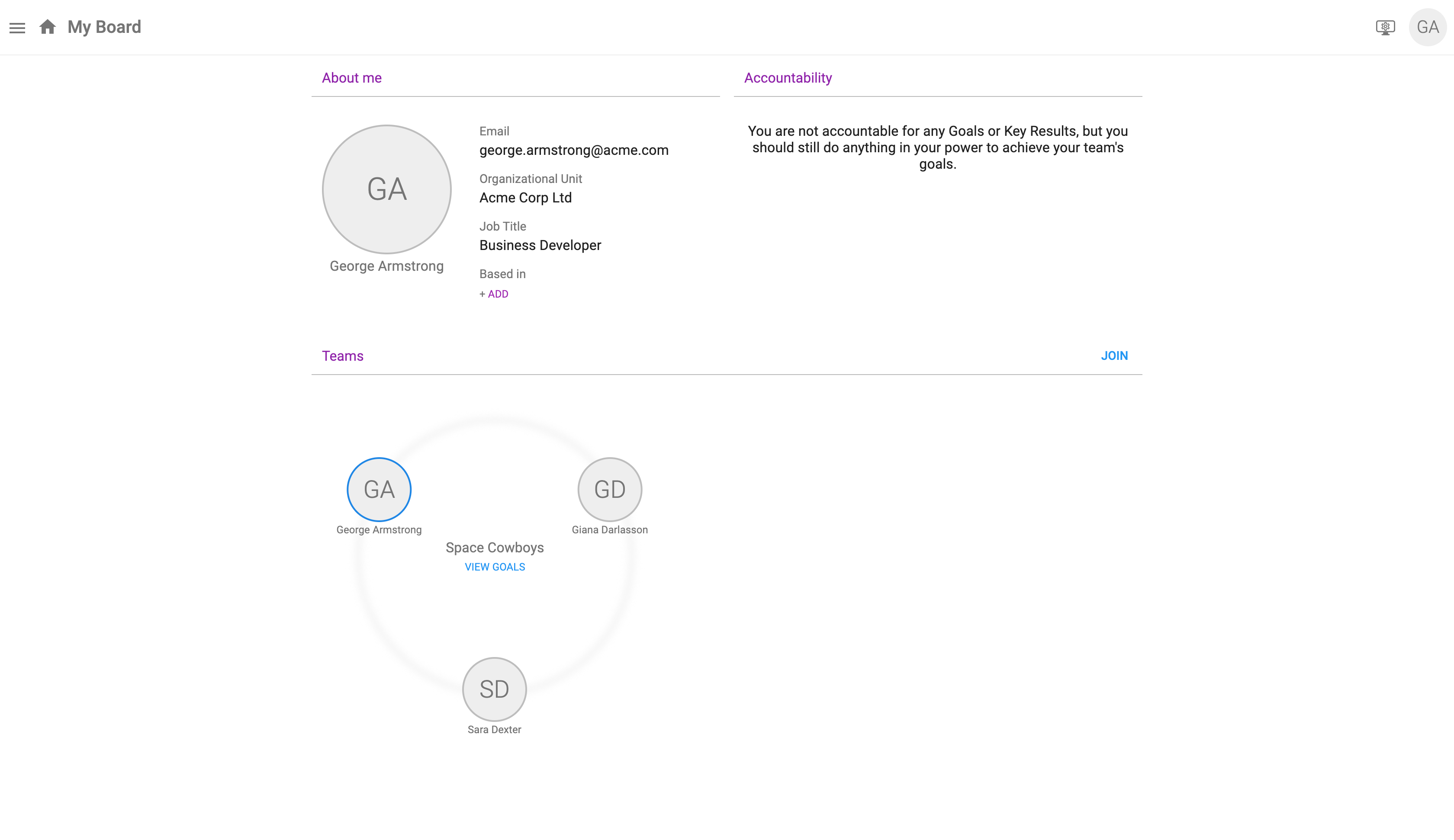Click the Space Cowboys team name
The image size is (1454, 840).
click(x=495, y=548)
